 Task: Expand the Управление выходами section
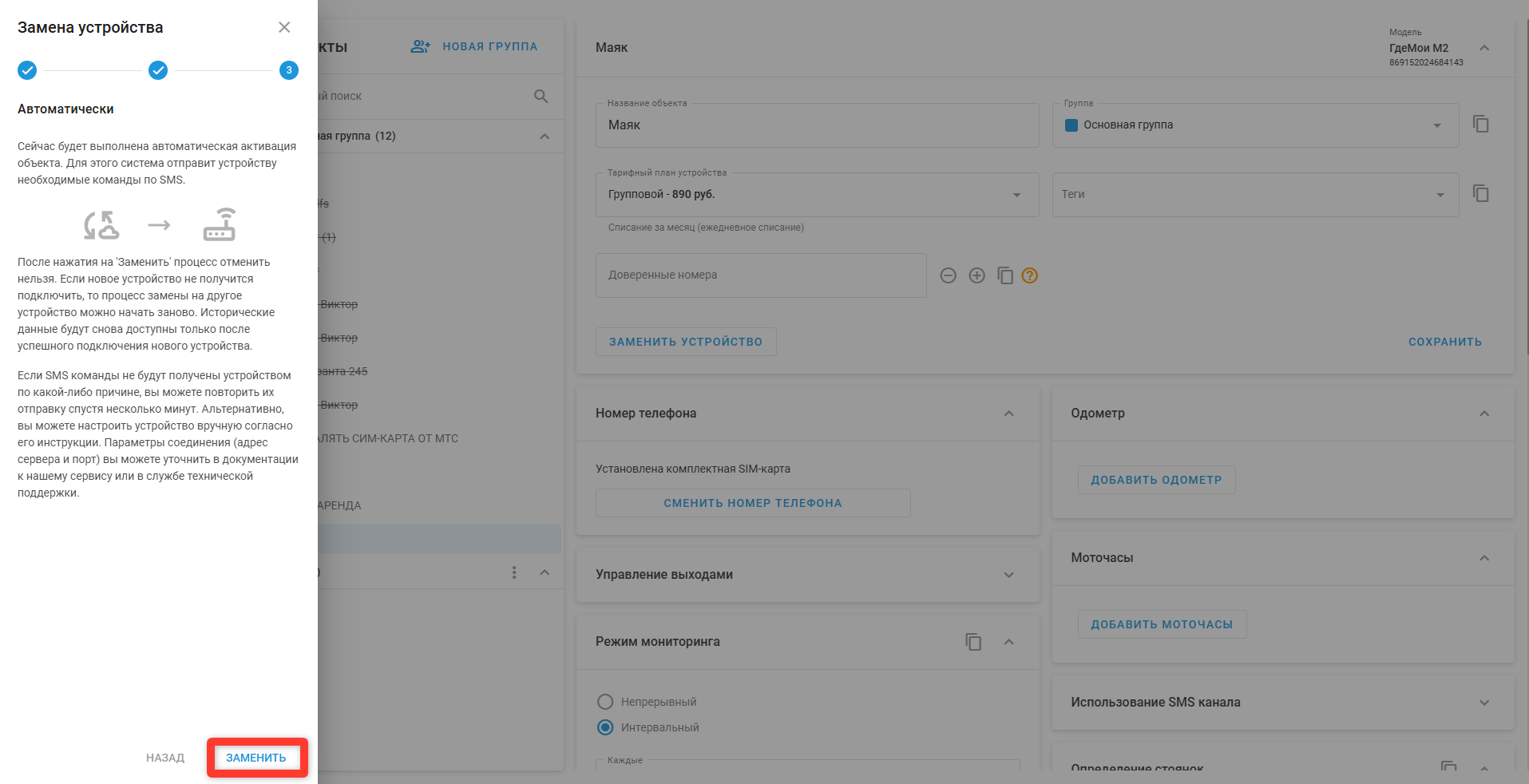tap(1008, 575)
